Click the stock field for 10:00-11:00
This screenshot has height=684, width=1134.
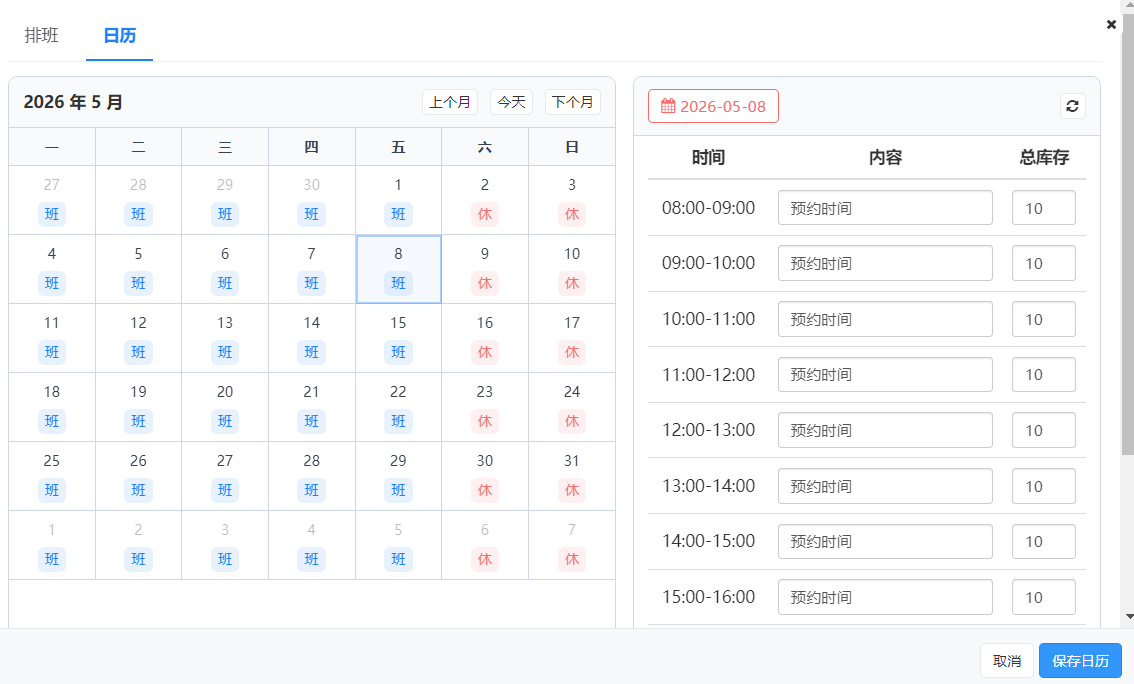(x=1044, y=319)
